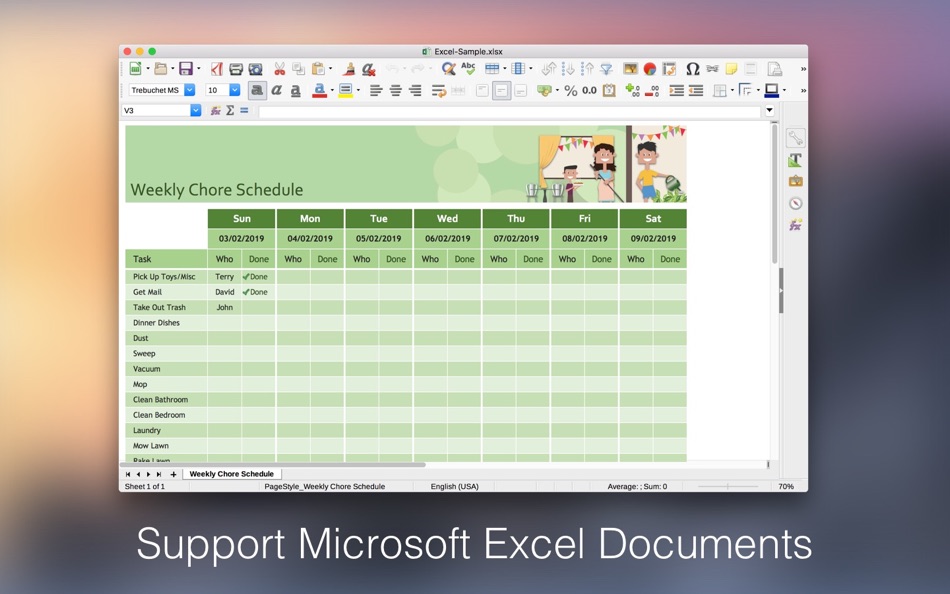
Task: Insert a pivot table
Action: [x=669, y=68]
